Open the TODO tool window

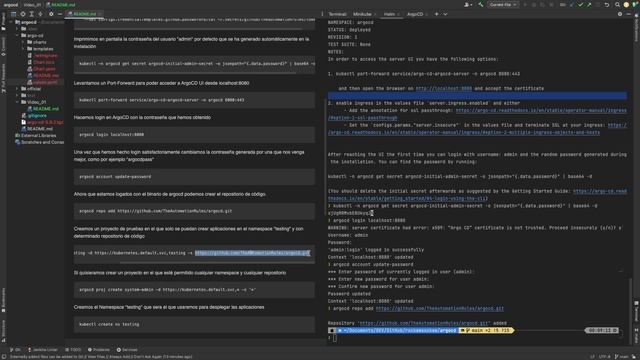click(73, 350)
